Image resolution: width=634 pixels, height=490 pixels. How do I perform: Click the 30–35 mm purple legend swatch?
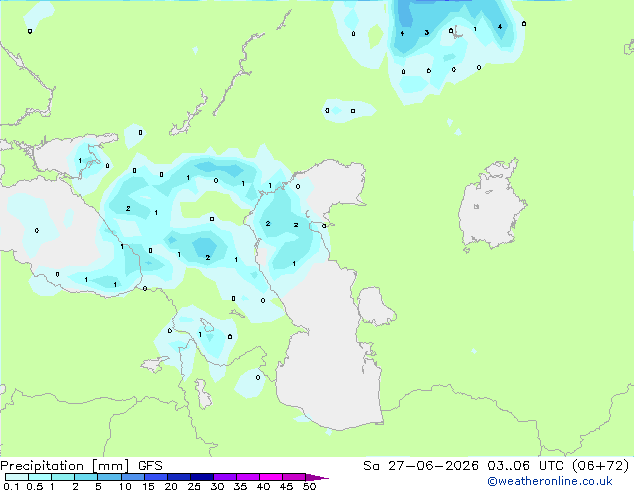click(x=225, y=477)
